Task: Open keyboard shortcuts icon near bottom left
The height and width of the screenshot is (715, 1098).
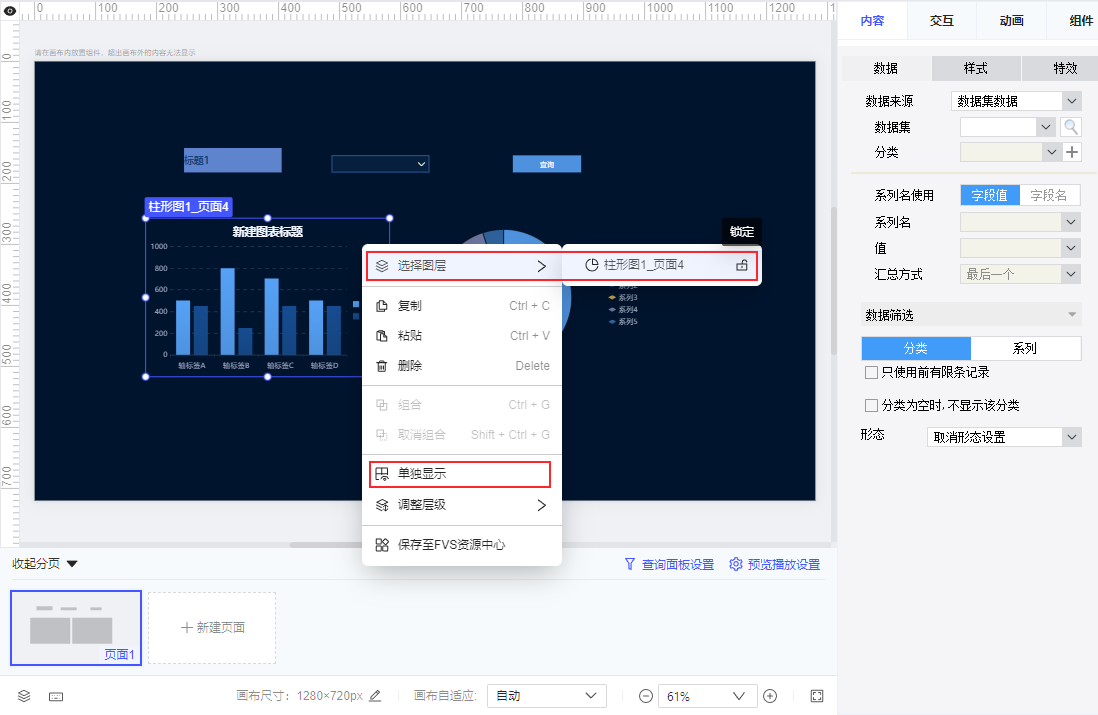Action: point(56,696)
